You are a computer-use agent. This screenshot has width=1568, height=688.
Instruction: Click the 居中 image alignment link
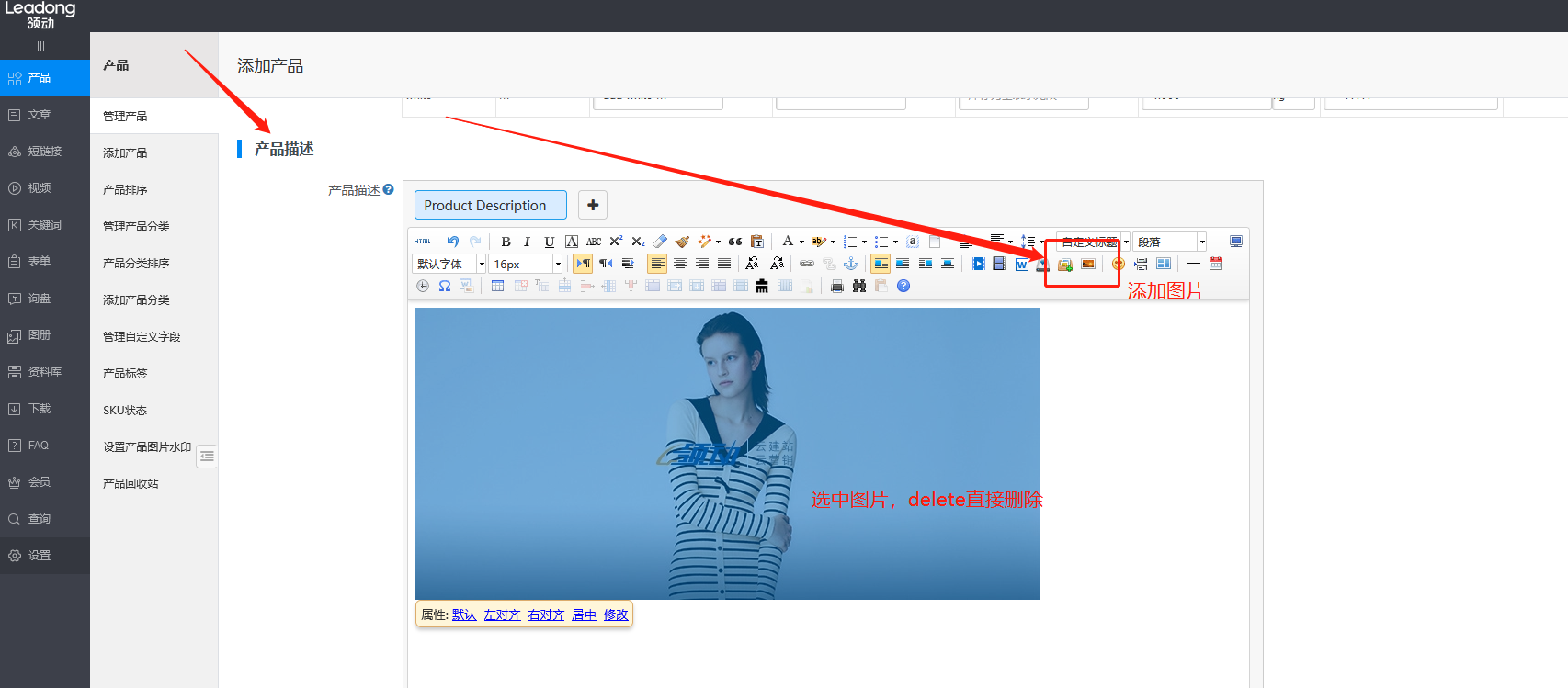click(x=584, y=615)
